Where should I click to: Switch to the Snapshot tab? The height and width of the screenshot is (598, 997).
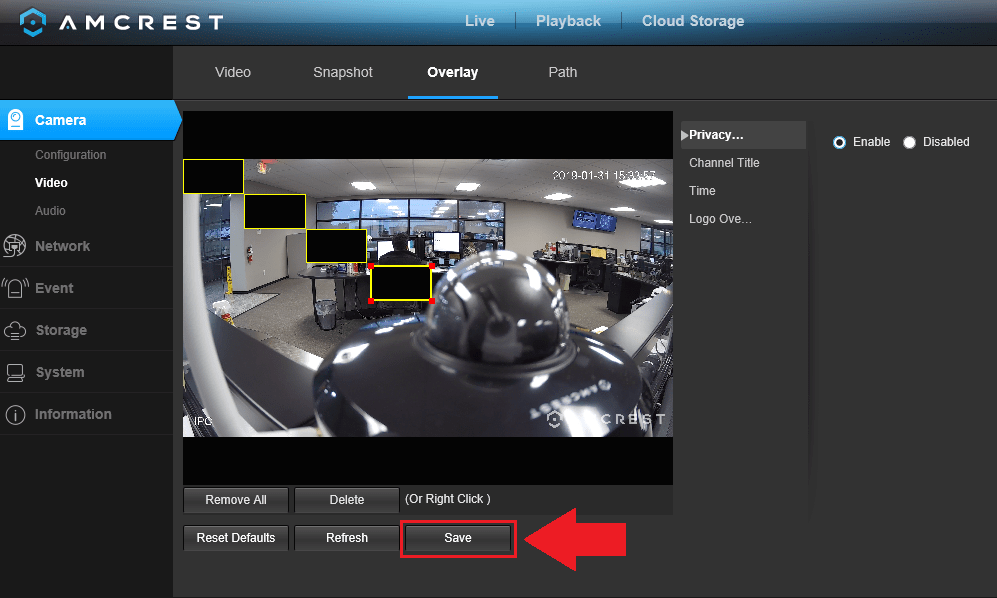[x=342, y=72]
